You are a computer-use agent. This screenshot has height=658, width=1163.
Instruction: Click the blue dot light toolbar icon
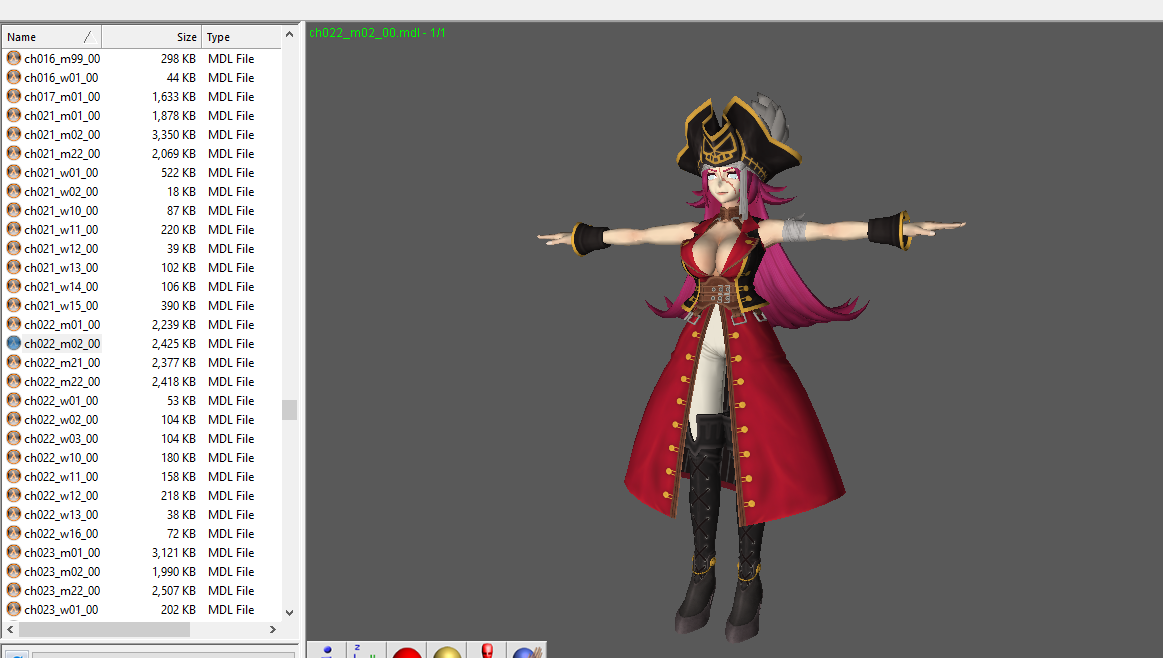pyautogui.click(x=326, y=651)
